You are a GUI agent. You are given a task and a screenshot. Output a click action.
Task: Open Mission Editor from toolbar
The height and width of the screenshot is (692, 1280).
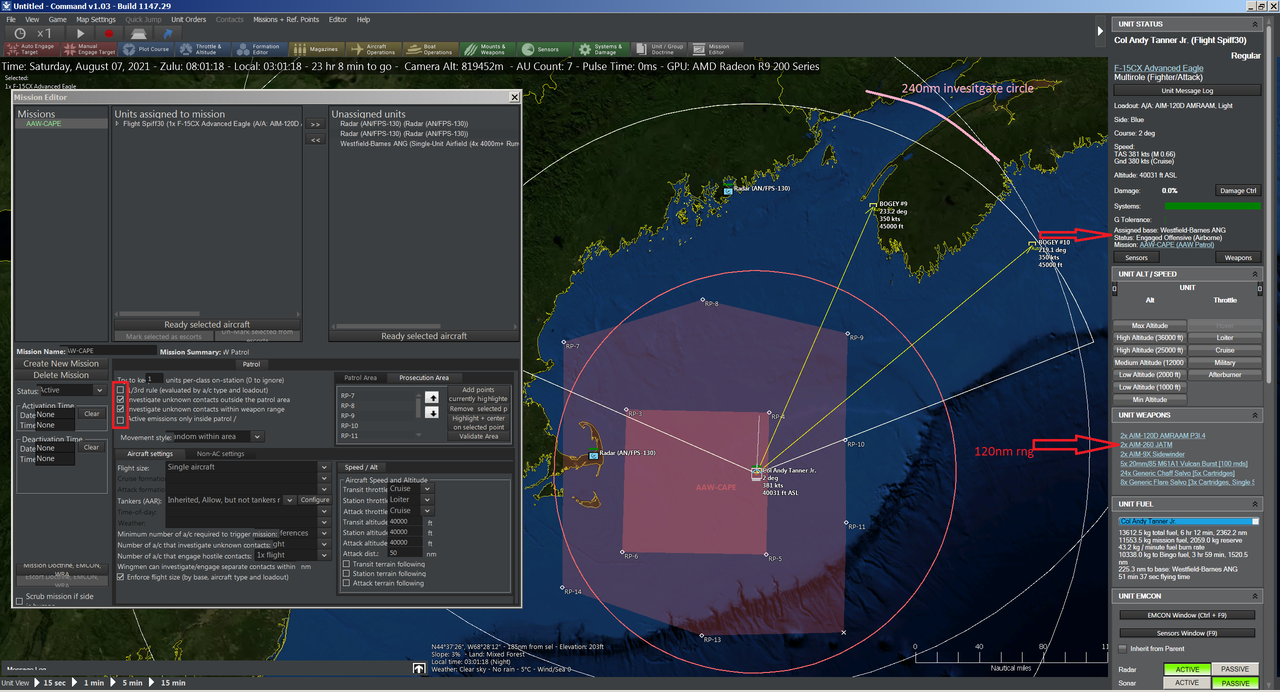[x=715, y=48]
